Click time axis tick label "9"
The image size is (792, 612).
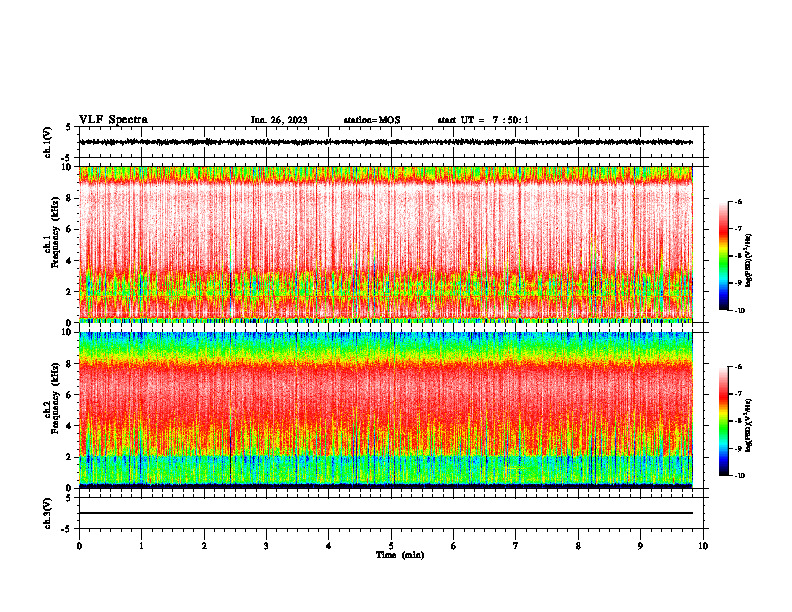(x=640, y=546)
